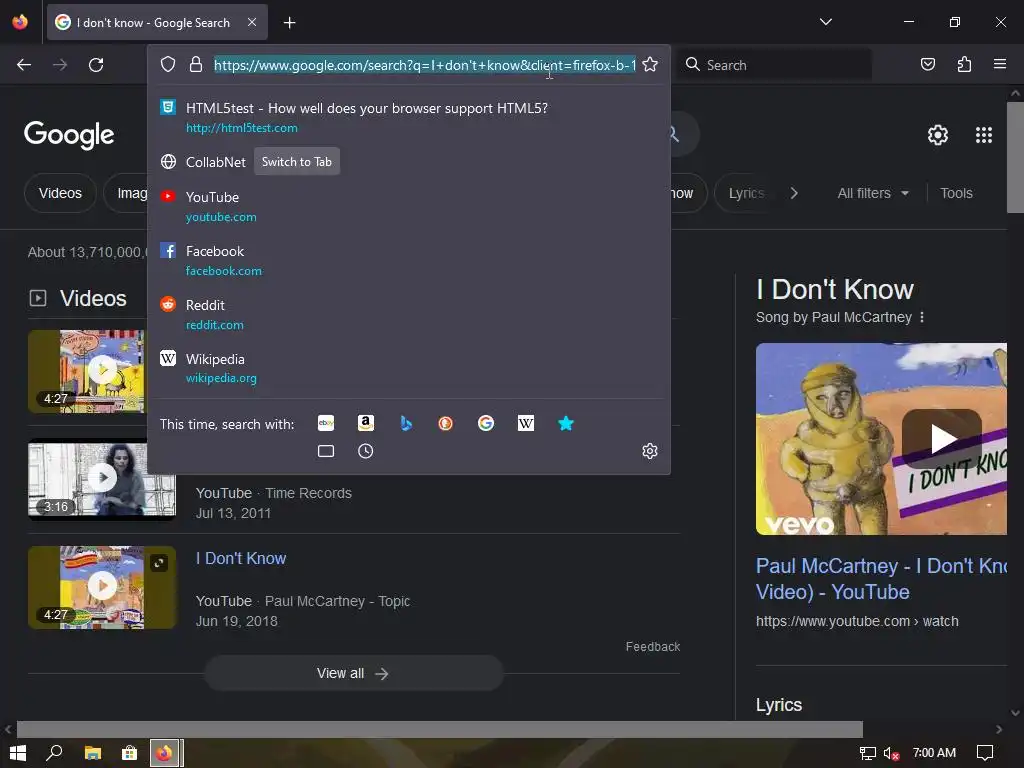Bookmark this page with the star icon
Image resolution: width=1024 pixels, height=768 pixels.
[x=650, y=64]
